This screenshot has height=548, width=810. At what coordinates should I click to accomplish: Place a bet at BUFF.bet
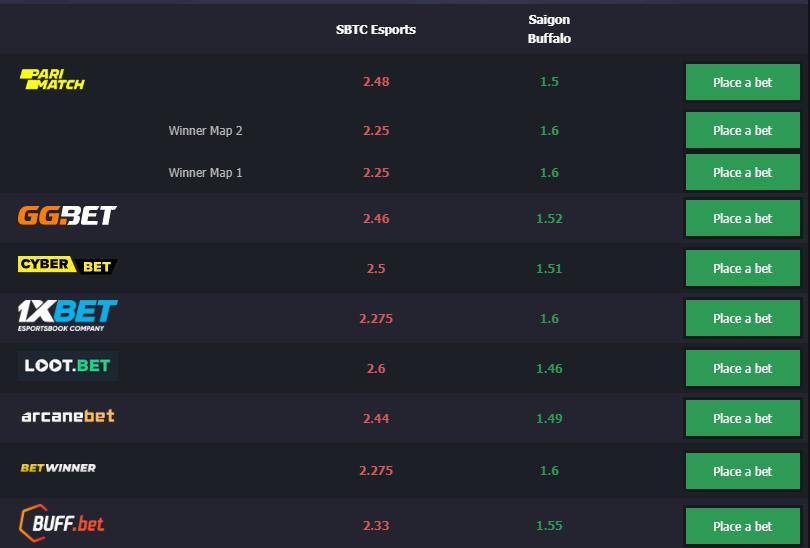click(x=742, y=526)
